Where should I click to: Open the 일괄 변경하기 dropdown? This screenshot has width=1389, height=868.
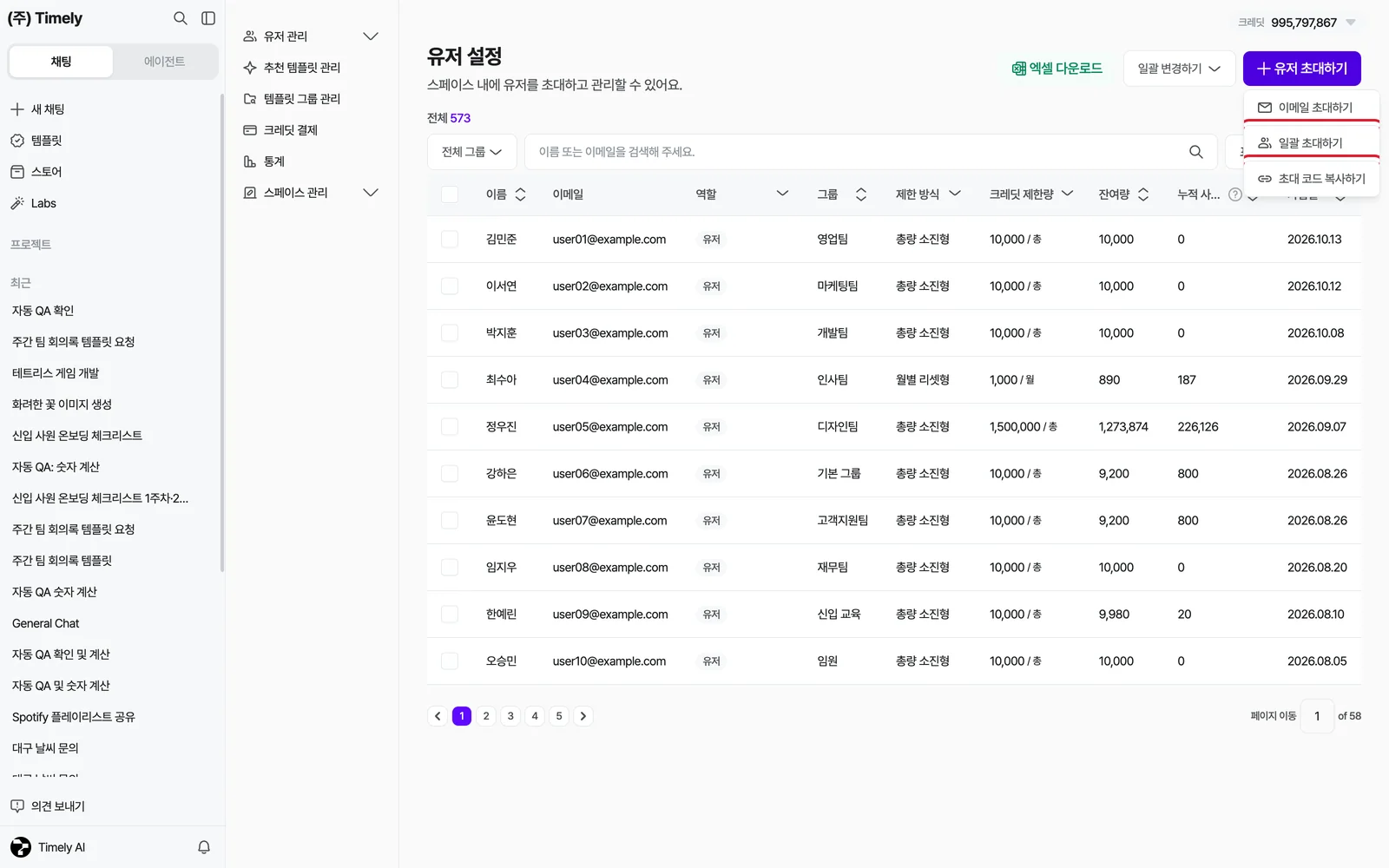(1179, 69)
